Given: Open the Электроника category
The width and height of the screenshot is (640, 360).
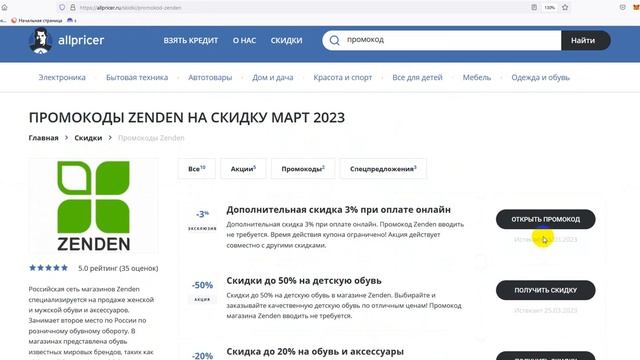Looking at the screenshot, I should coord(62,77).
